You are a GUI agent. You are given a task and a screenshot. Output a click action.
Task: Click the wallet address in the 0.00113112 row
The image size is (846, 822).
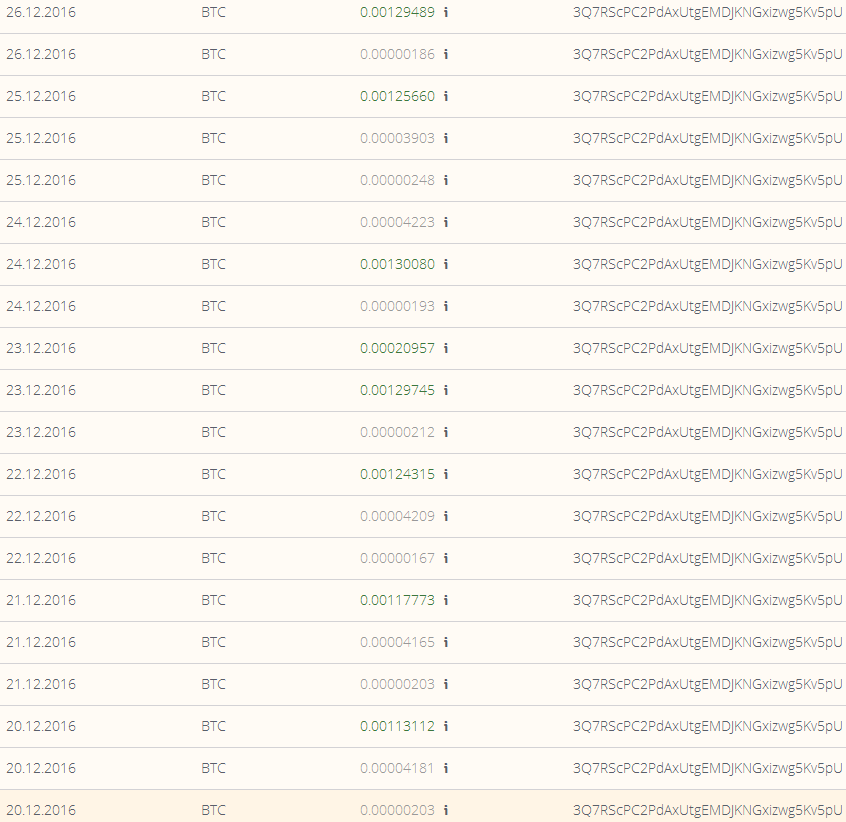tap(707, 727)
